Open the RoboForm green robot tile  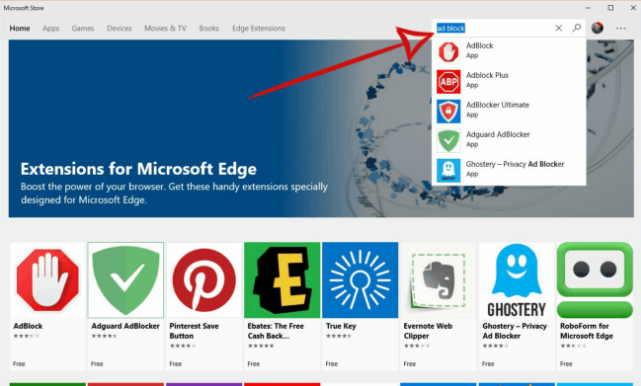(x=595, y=280)
